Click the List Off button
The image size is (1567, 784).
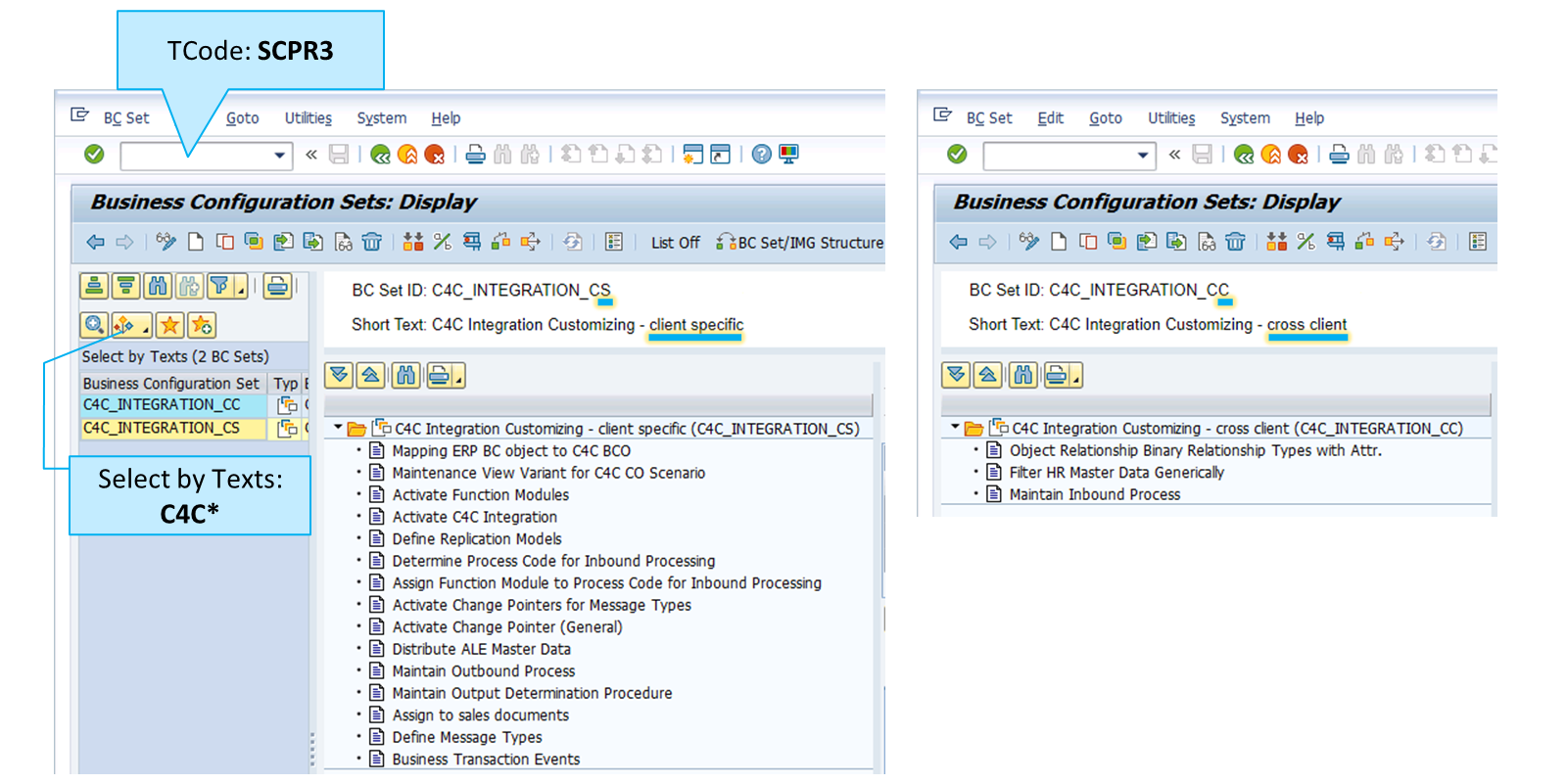[x=676, y=242]
